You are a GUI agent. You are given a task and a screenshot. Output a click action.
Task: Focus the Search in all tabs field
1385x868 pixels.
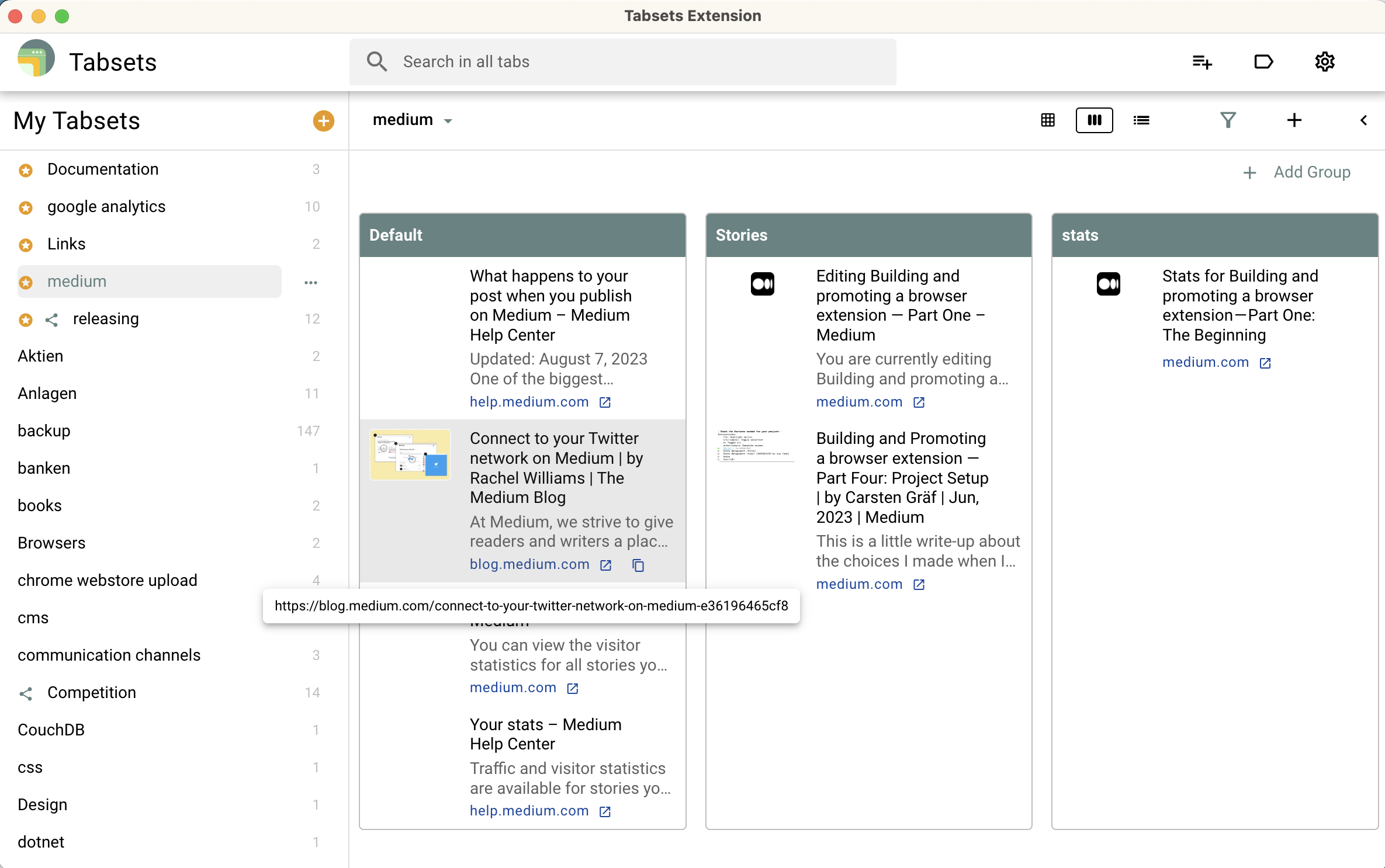623,62
